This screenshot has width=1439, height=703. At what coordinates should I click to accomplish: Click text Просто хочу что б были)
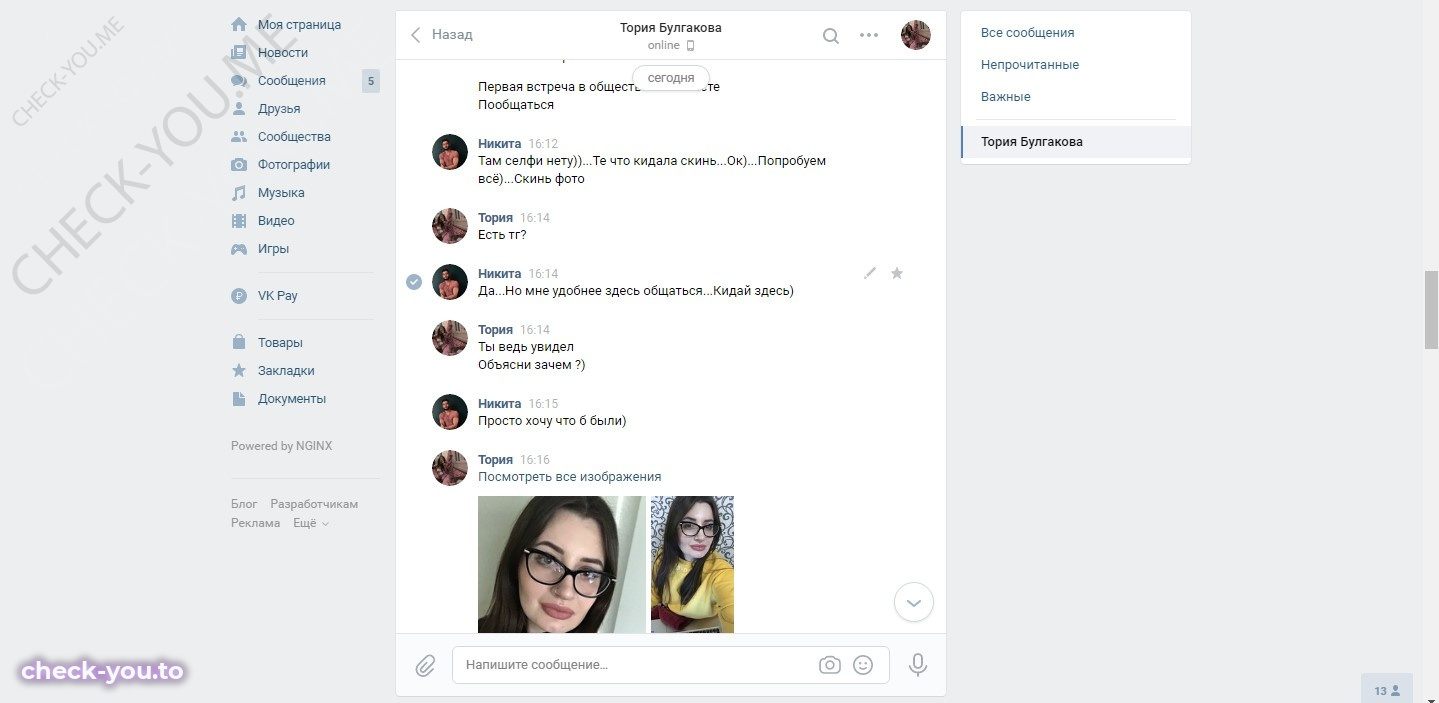tap(552, 421)
